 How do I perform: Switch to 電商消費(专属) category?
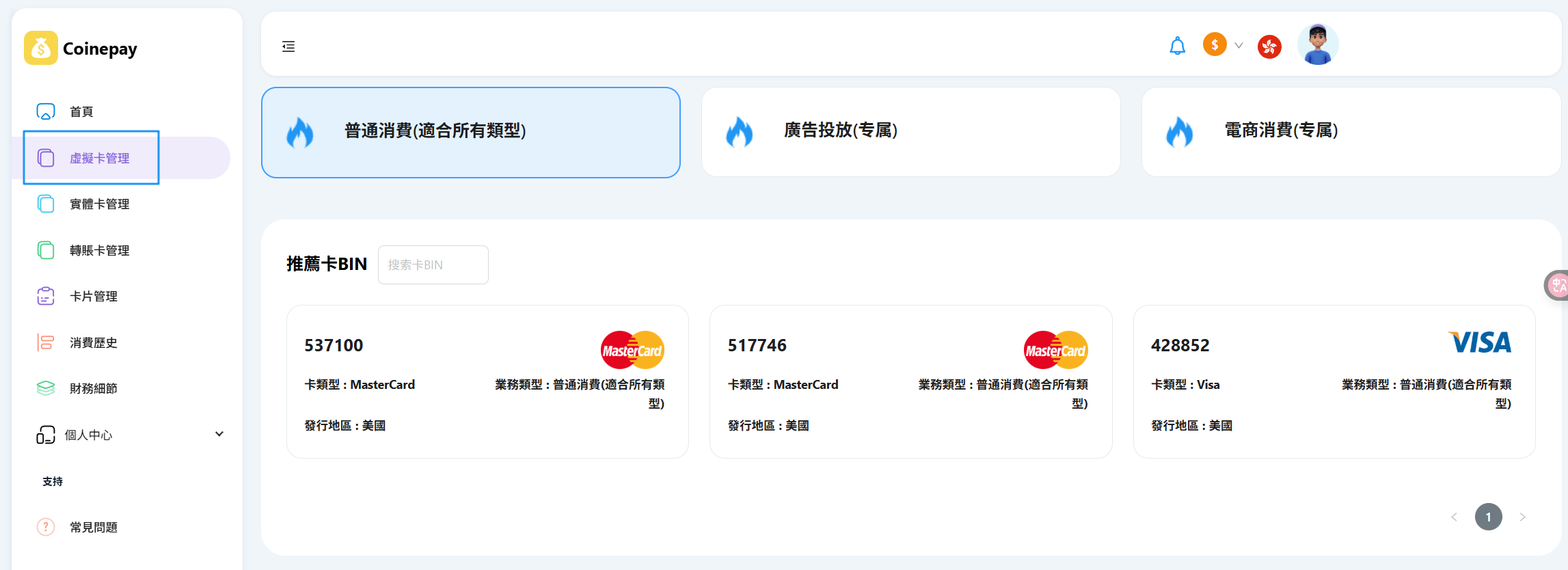tap(1351, 132)
